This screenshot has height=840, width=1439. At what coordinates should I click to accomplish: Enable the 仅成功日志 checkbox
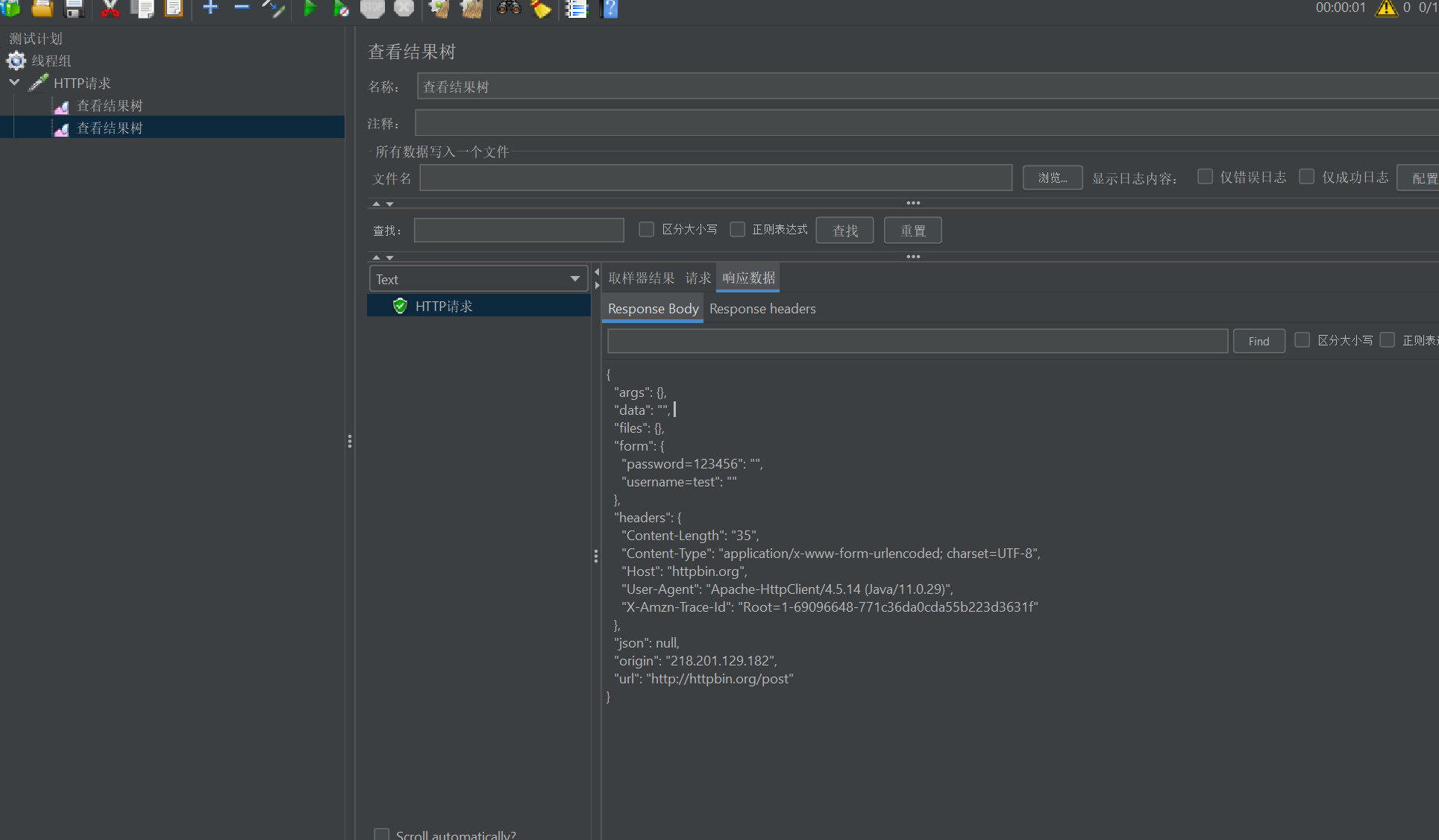pyautogui.click(x=1306, y=177)
